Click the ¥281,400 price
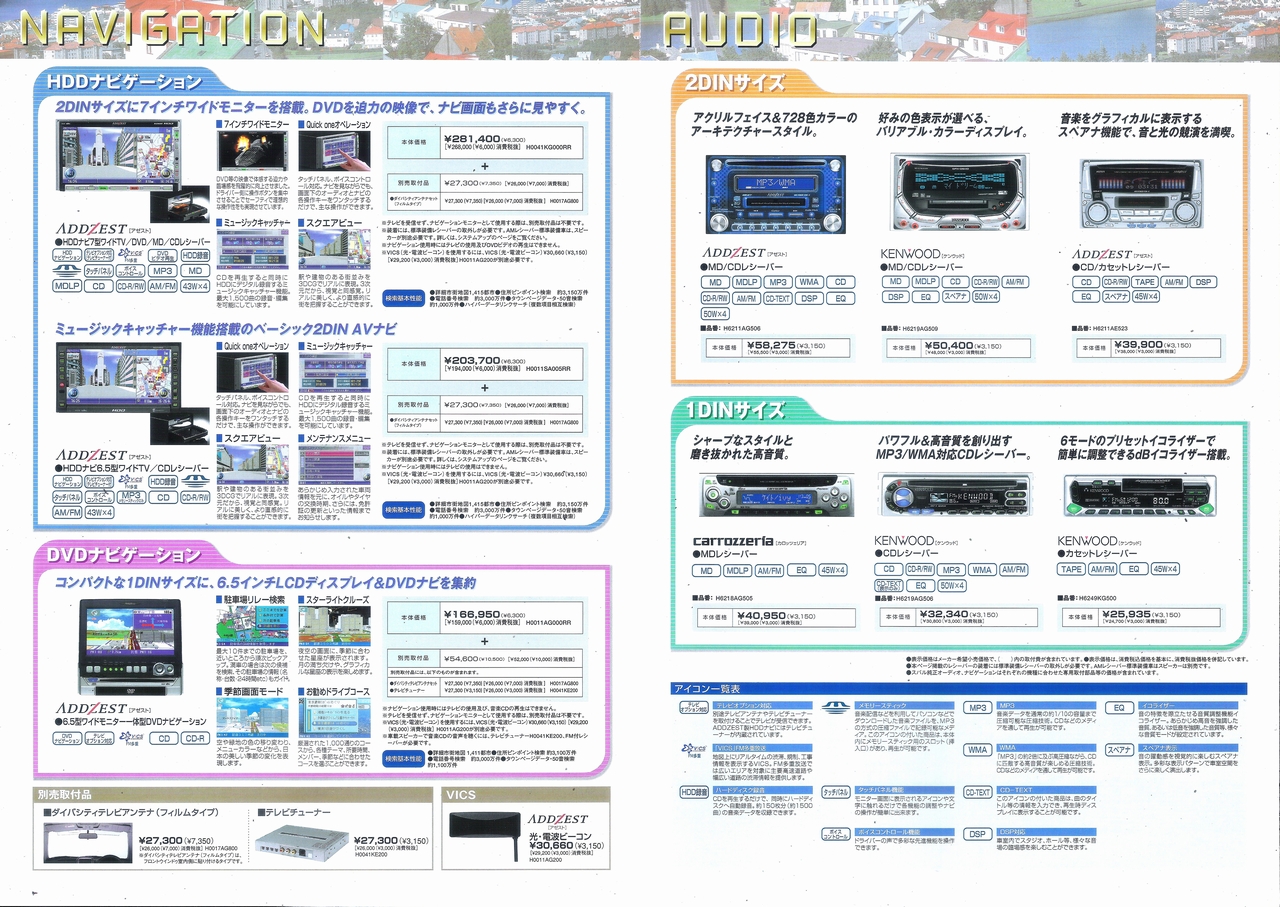This screenshot has width=1280, height=907. 471,138
